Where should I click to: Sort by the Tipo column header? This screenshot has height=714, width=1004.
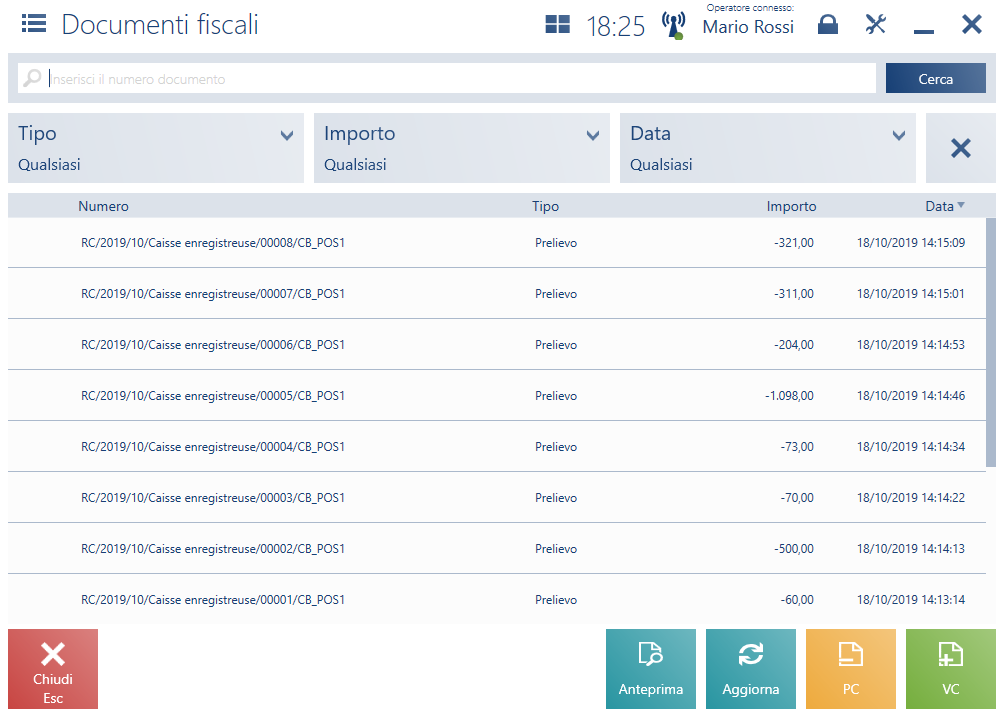(x=545, y=206)
